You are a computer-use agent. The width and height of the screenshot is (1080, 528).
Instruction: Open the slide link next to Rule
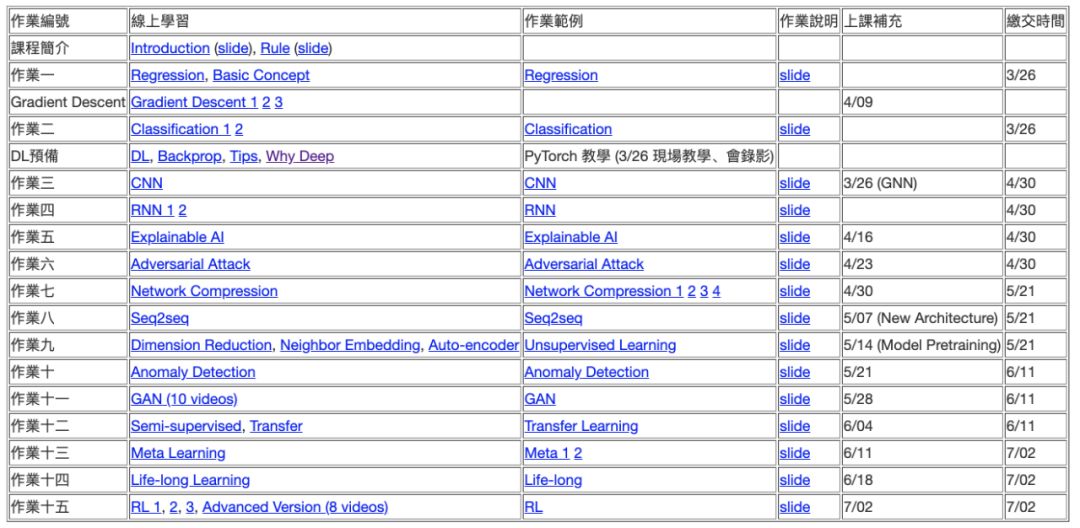(313, 48)
